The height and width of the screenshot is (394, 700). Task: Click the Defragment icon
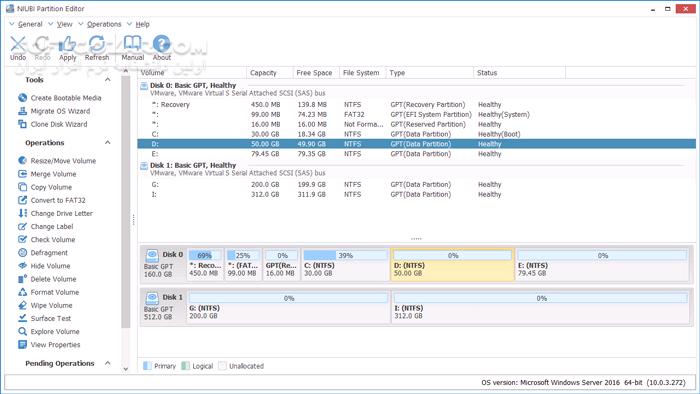[22, 253]
